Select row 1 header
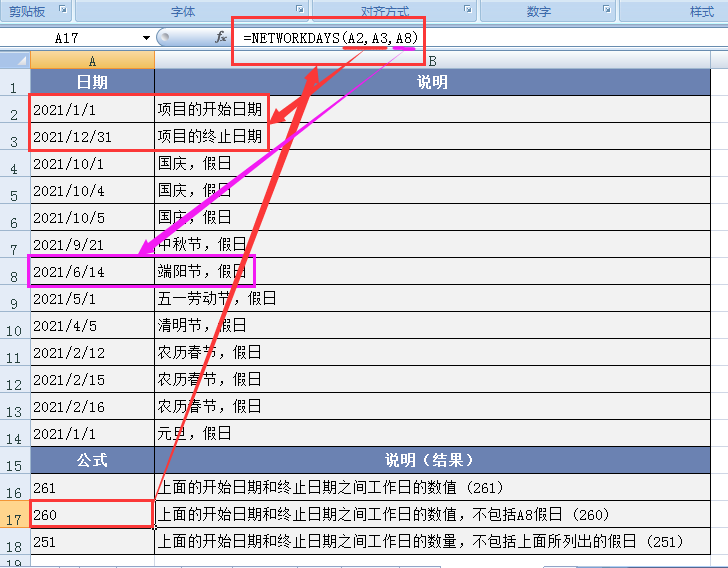This screenshot has width=728, height=568. coord(15,83)
